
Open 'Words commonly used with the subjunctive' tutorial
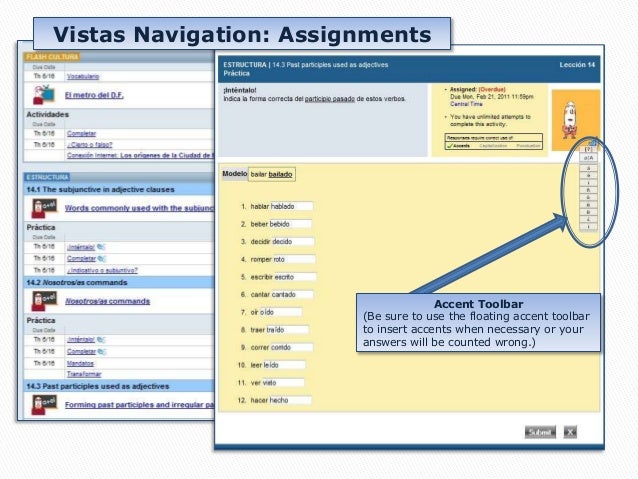click(140, 208)
